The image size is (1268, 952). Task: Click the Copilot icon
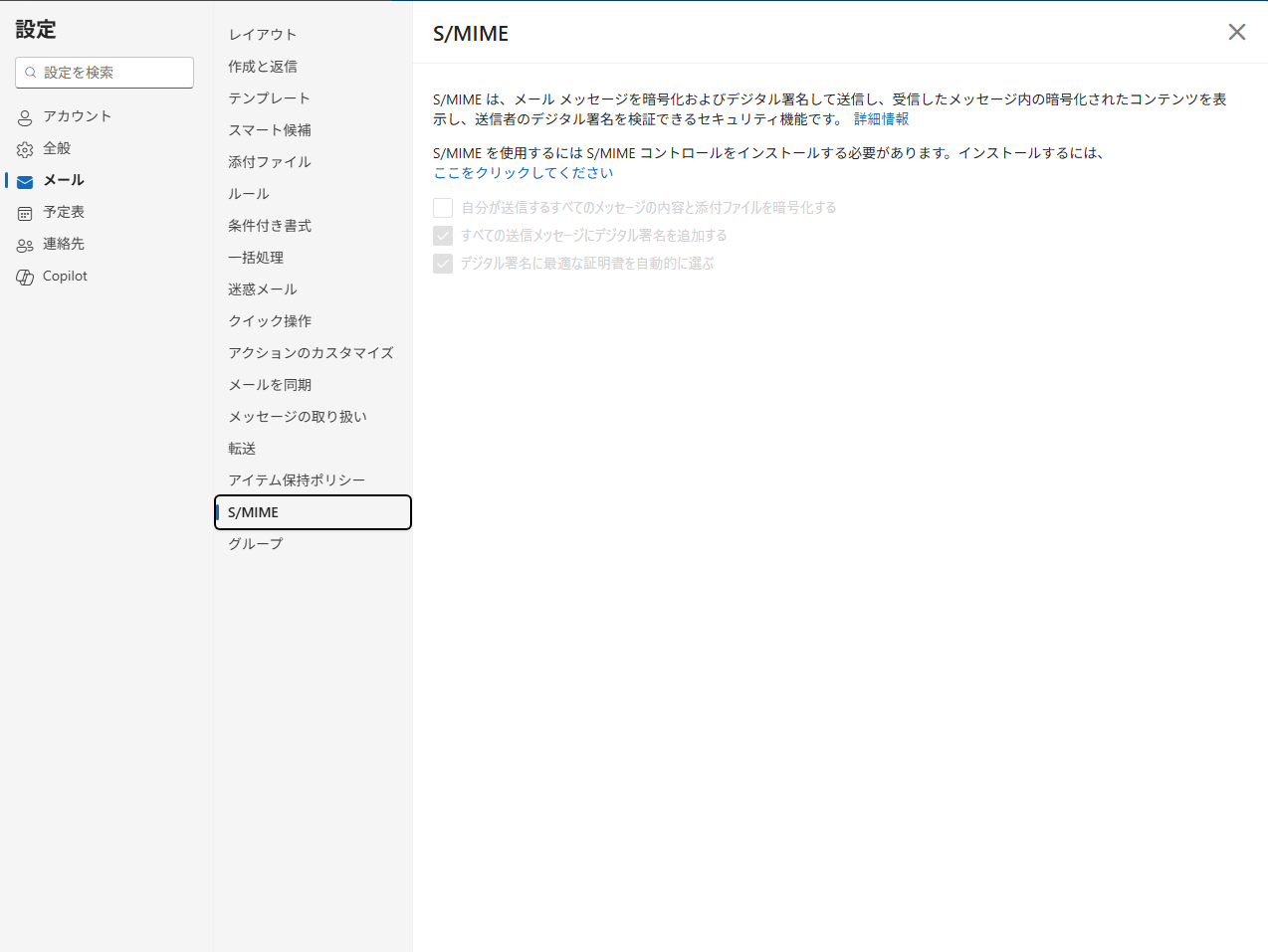[x=25, y=277]
